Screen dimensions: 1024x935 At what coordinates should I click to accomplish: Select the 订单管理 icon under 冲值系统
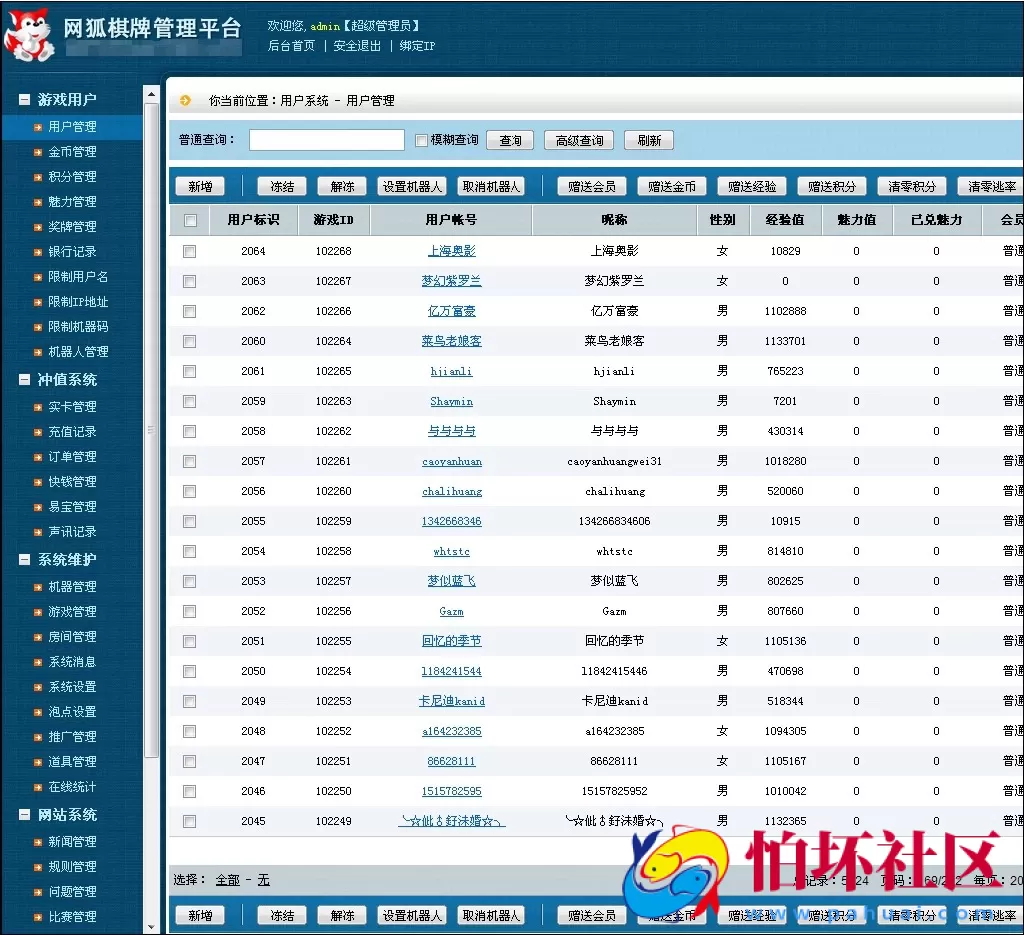38,457
